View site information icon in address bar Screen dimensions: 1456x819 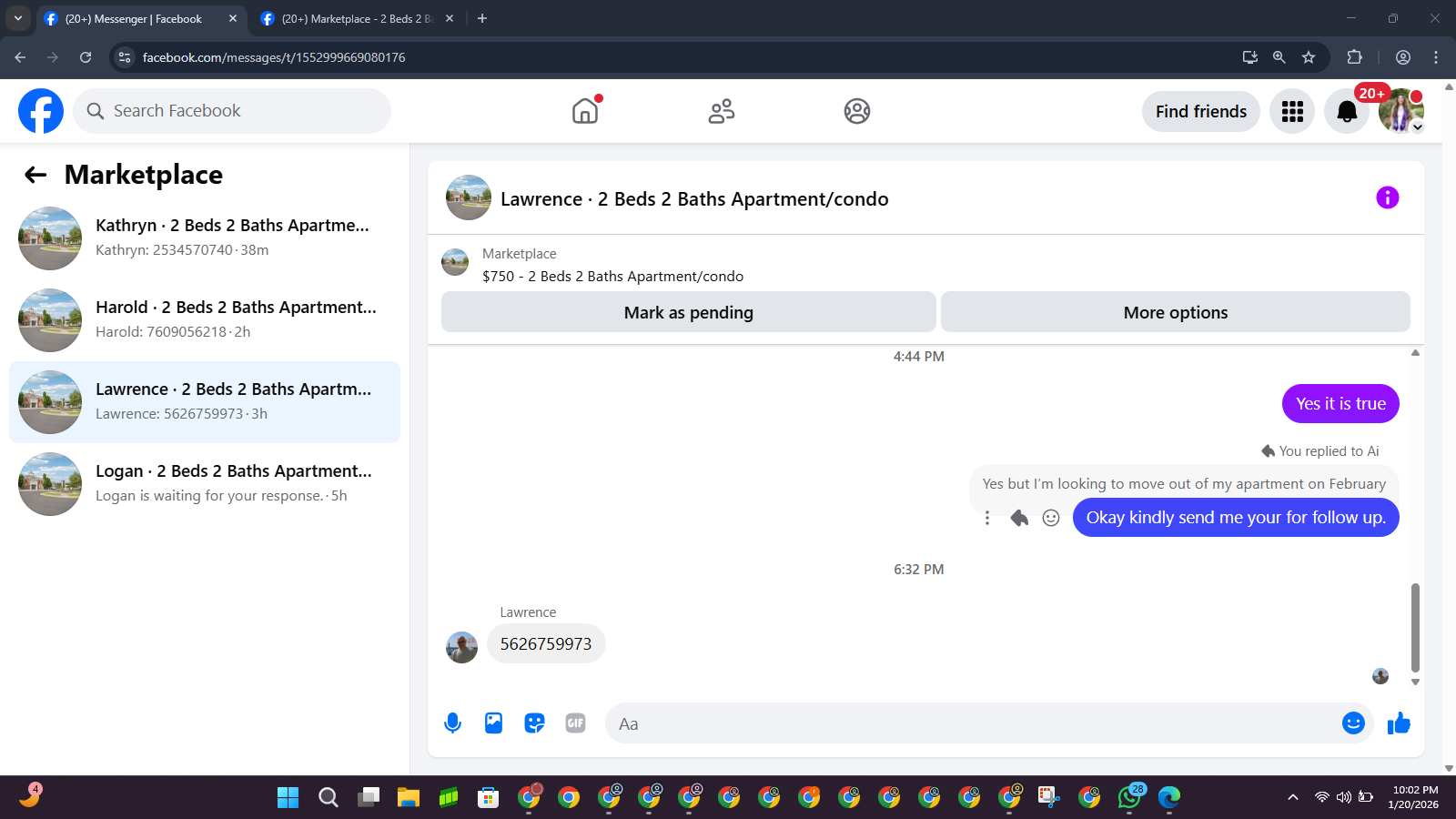pyautogui.click(x=126, y=57)
